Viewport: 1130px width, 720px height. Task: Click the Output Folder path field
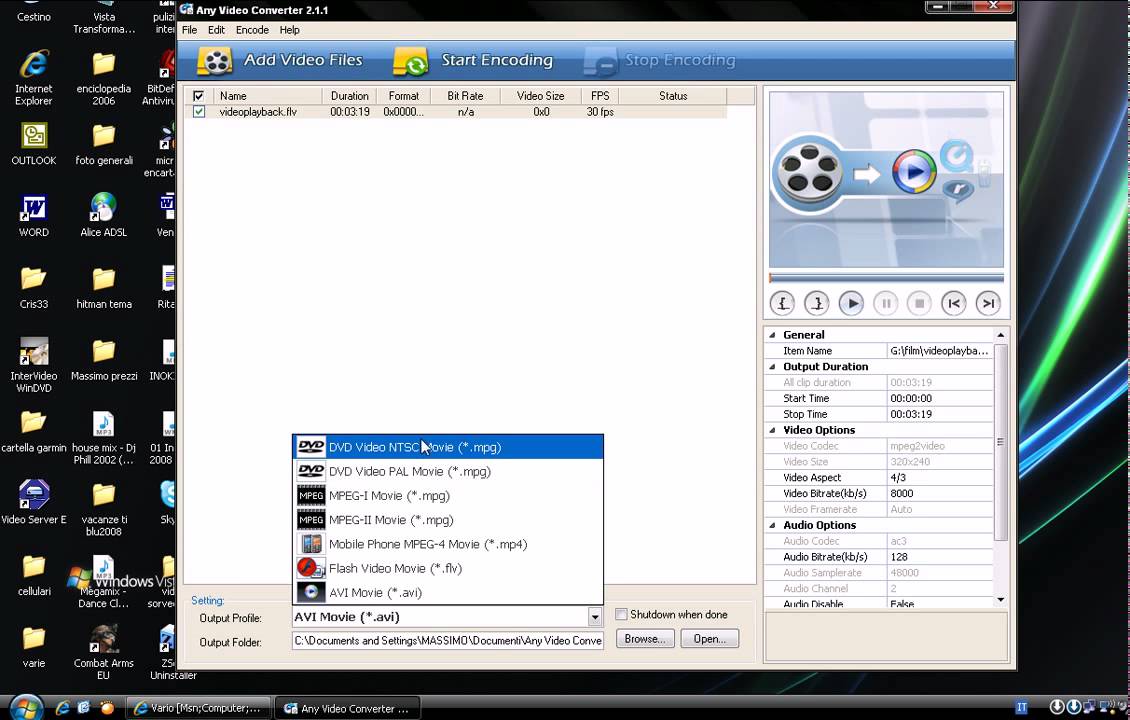tap(448, 641)
